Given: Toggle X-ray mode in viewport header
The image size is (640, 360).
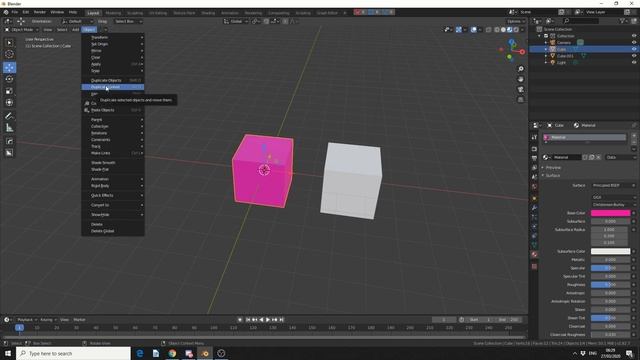Looking at the screenshot, I should pos(489,30).
